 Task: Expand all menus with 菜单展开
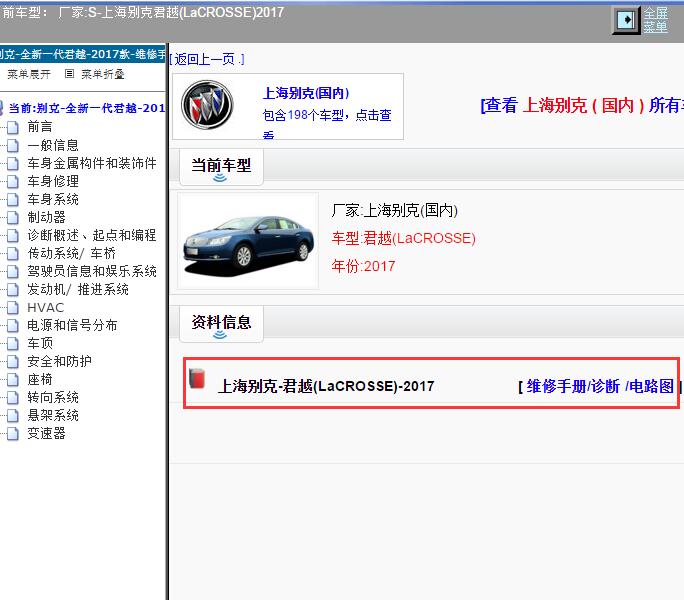click(28, 74)
